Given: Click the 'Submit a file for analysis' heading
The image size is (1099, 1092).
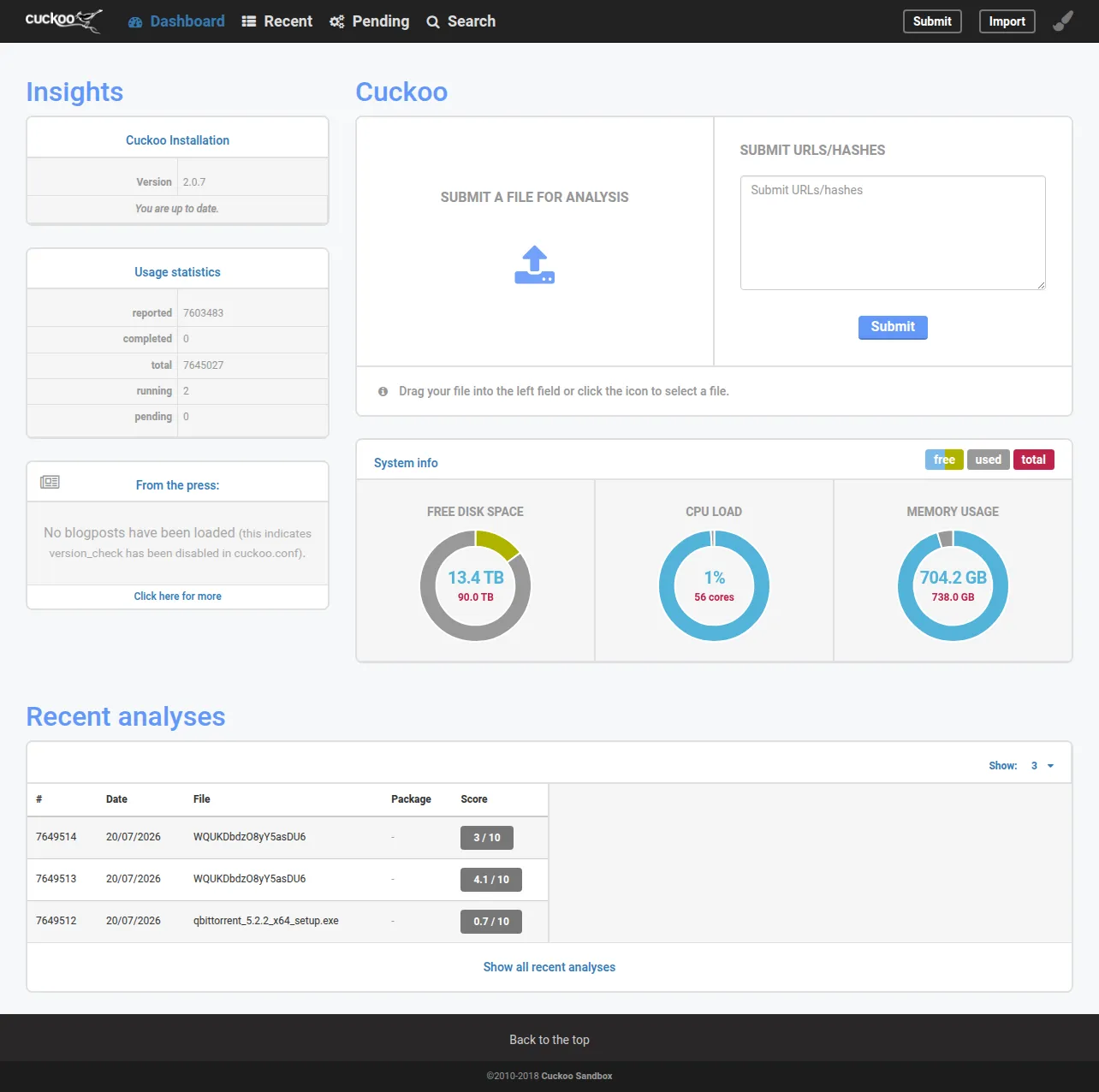Looking at the screenshot, I should coord(535,197).
